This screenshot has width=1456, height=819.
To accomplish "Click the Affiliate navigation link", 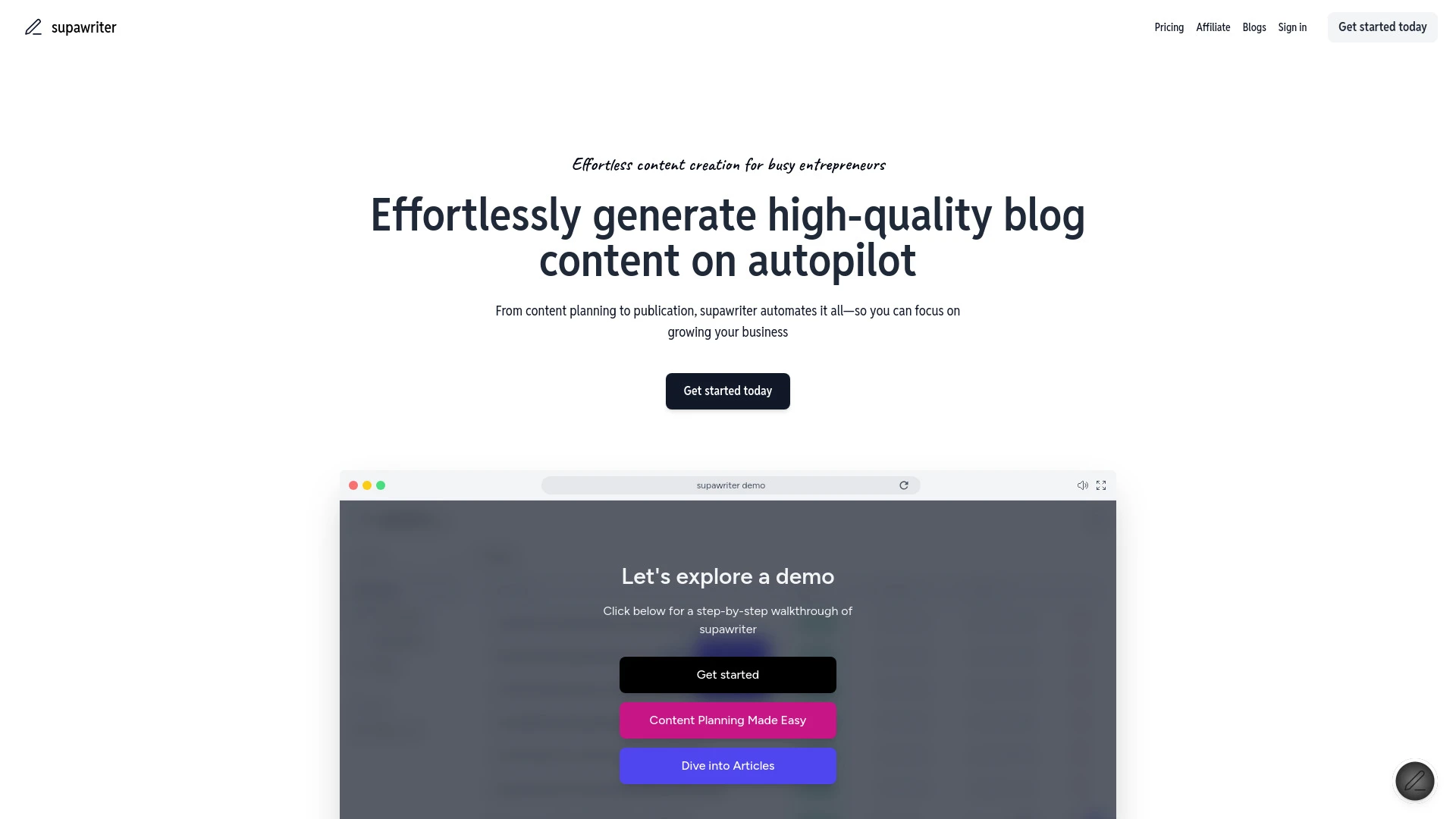I will point(1213,27).
